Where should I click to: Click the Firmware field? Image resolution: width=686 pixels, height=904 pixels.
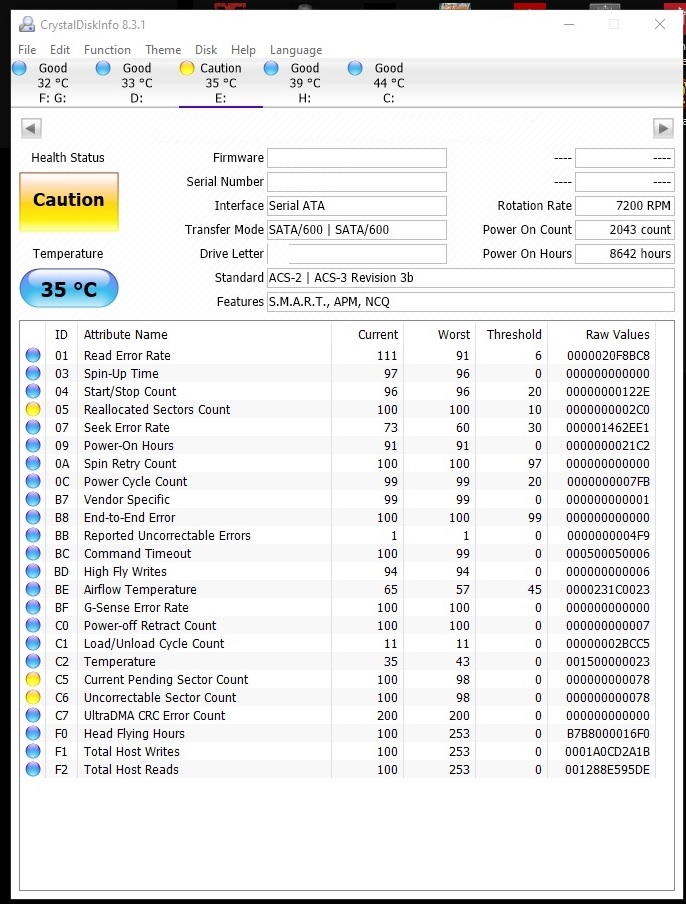[357, 158]
